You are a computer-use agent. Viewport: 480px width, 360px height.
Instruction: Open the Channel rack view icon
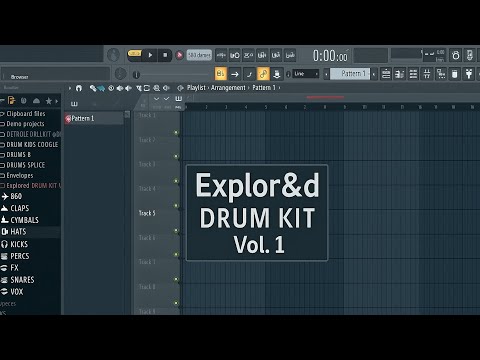[x=413, y=74]
